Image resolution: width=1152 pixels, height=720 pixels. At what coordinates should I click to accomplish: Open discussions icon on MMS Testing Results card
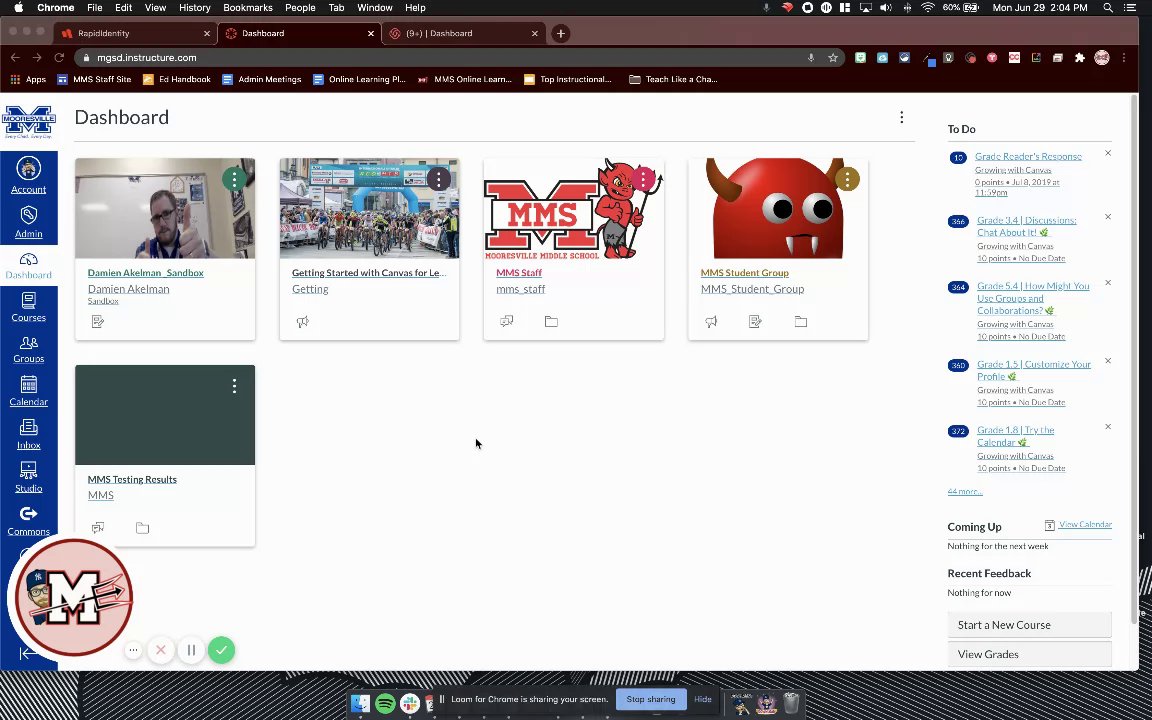[x=98, y=528]
